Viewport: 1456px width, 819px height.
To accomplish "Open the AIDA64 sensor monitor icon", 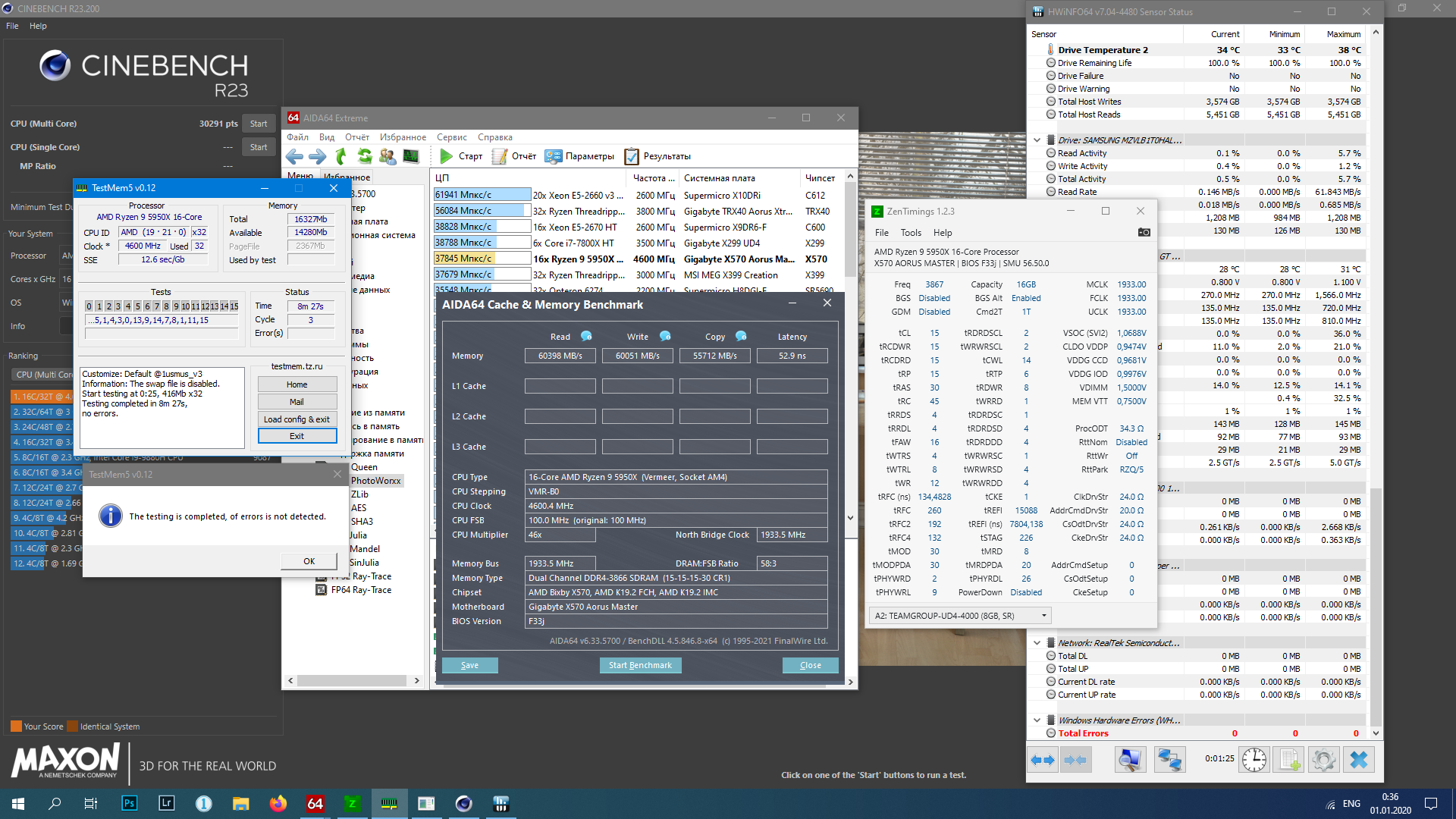I will 411,156.
